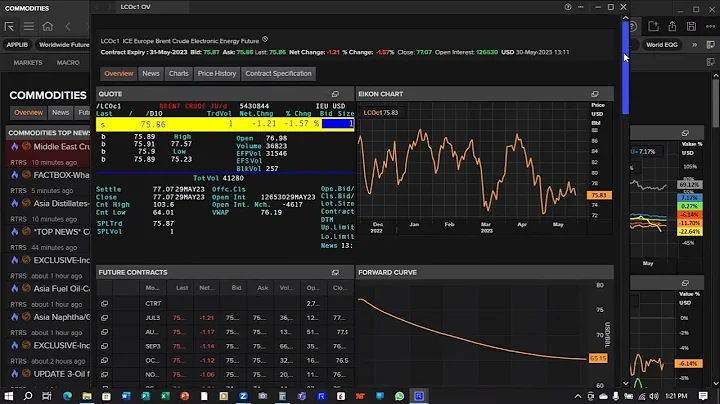This screenshot has width=720, height=404.
Task: Open help icon in LCOc1 OV title bar
Action: click(x=568, y=7)
